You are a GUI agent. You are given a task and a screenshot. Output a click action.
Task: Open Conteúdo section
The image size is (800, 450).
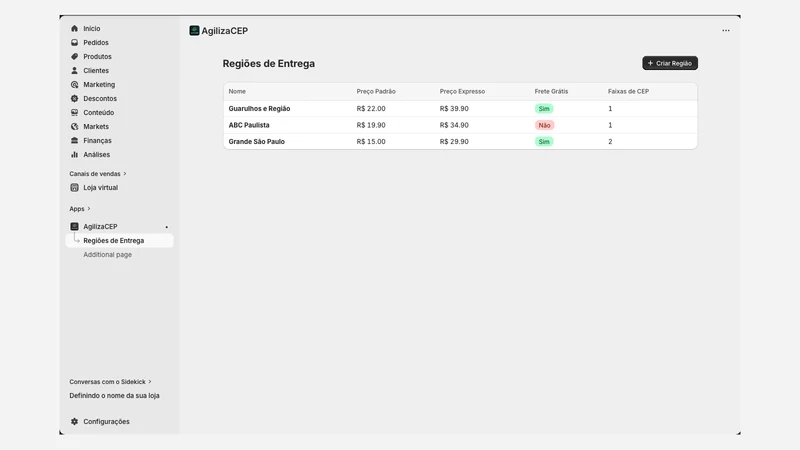pos(98,112)
